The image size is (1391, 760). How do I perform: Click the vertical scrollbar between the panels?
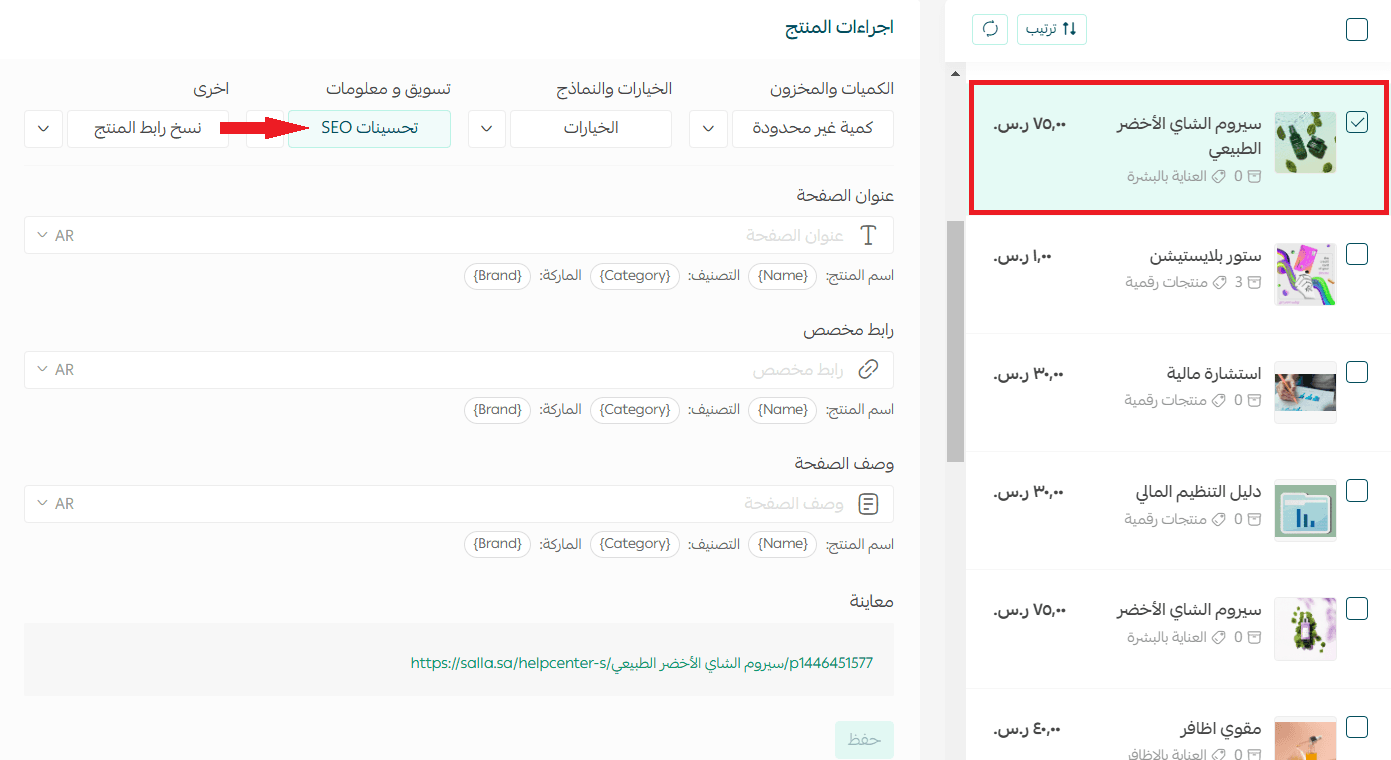coord(955,340)
